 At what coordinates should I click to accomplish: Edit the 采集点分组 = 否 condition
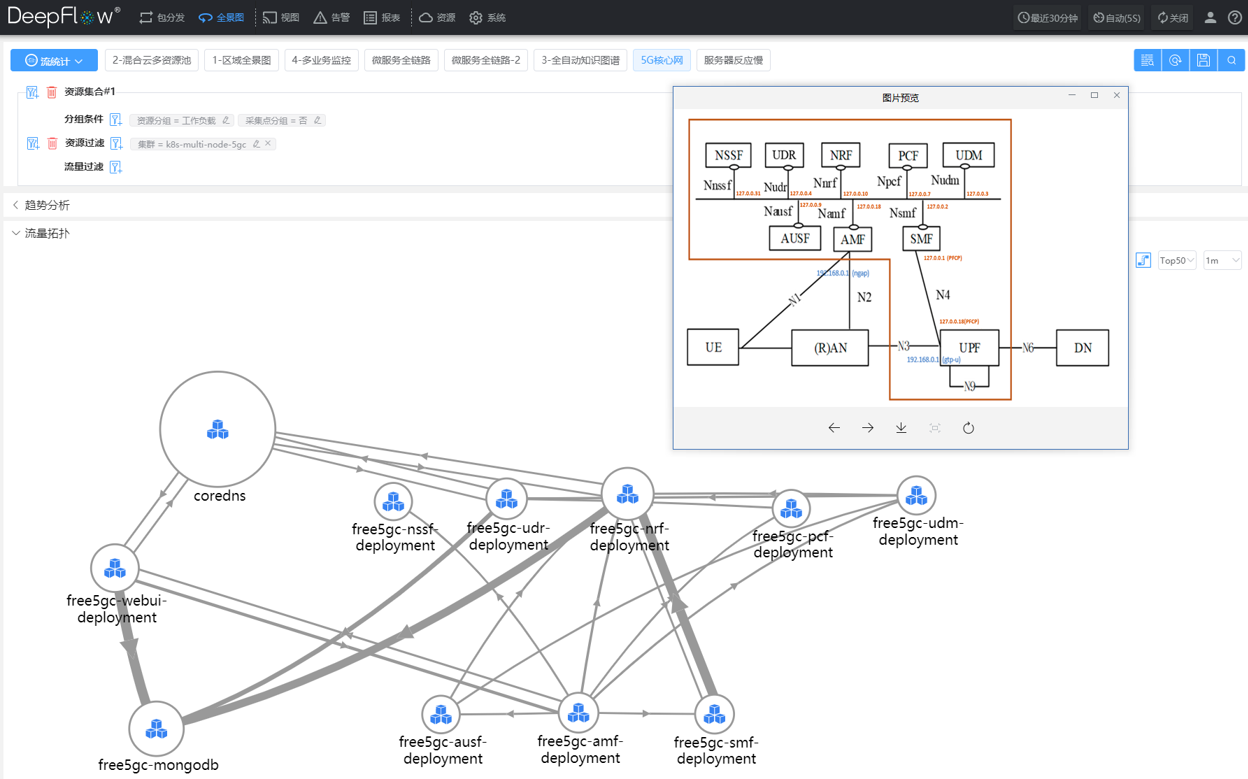(x=318, y=120)
